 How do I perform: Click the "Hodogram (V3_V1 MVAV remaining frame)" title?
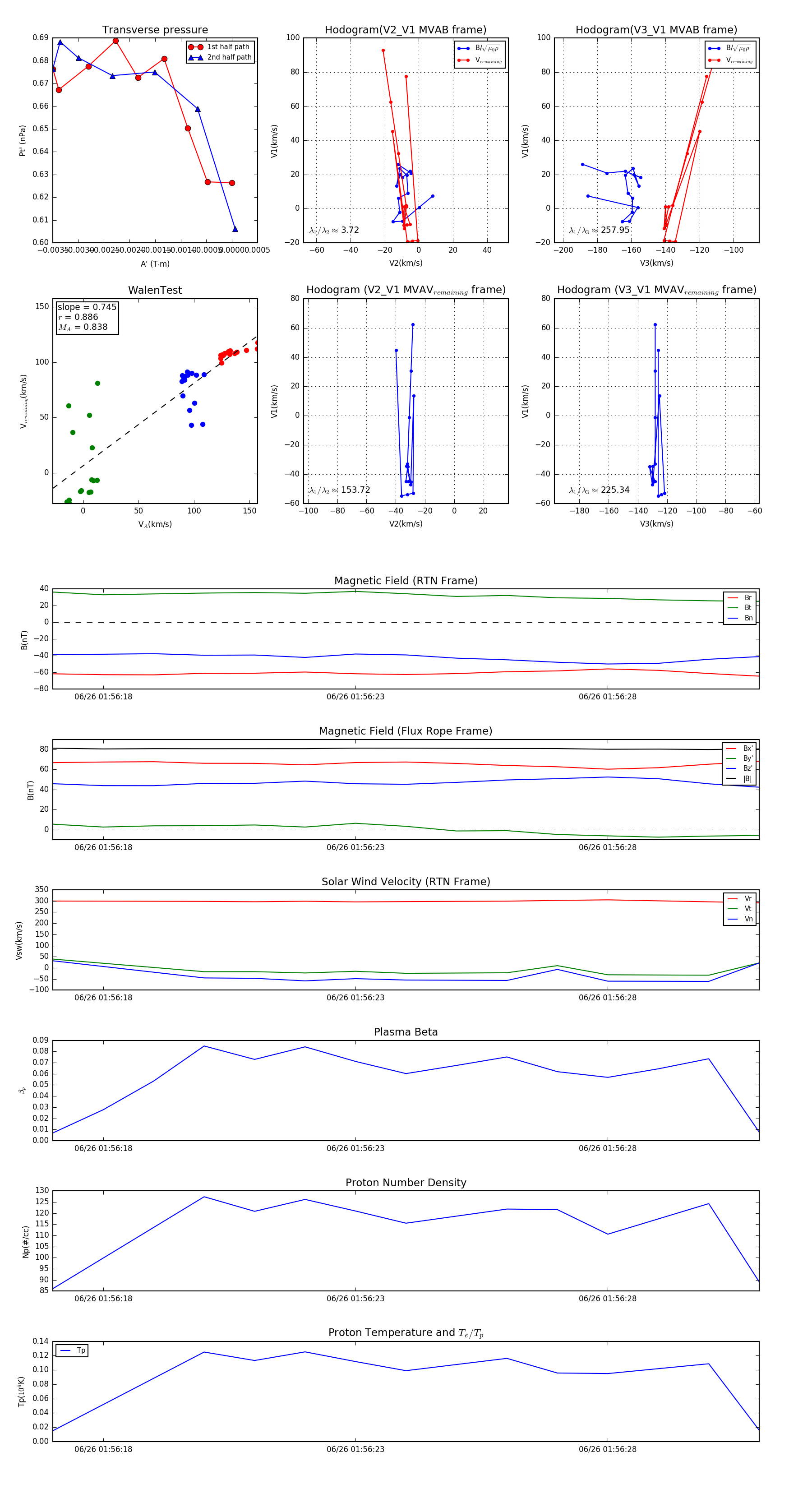point(656,290)
